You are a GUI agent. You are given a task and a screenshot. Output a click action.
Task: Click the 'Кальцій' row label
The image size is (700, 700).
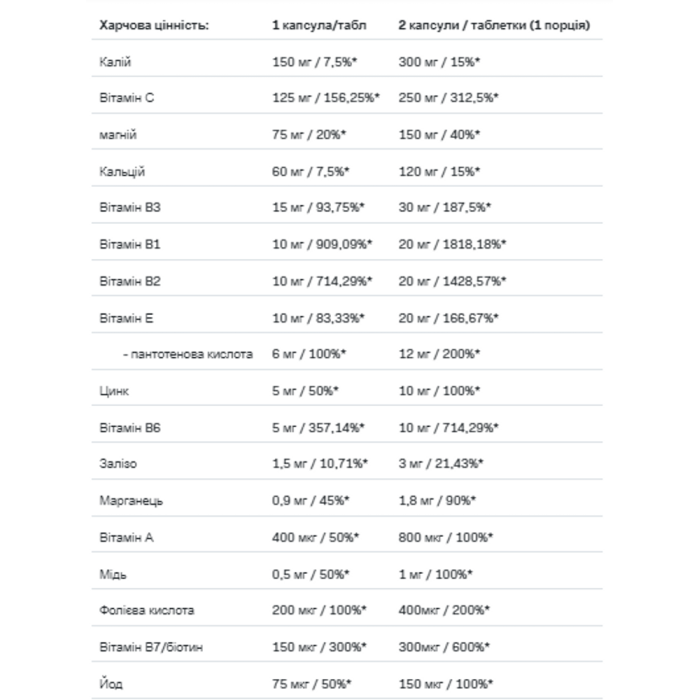122,172
